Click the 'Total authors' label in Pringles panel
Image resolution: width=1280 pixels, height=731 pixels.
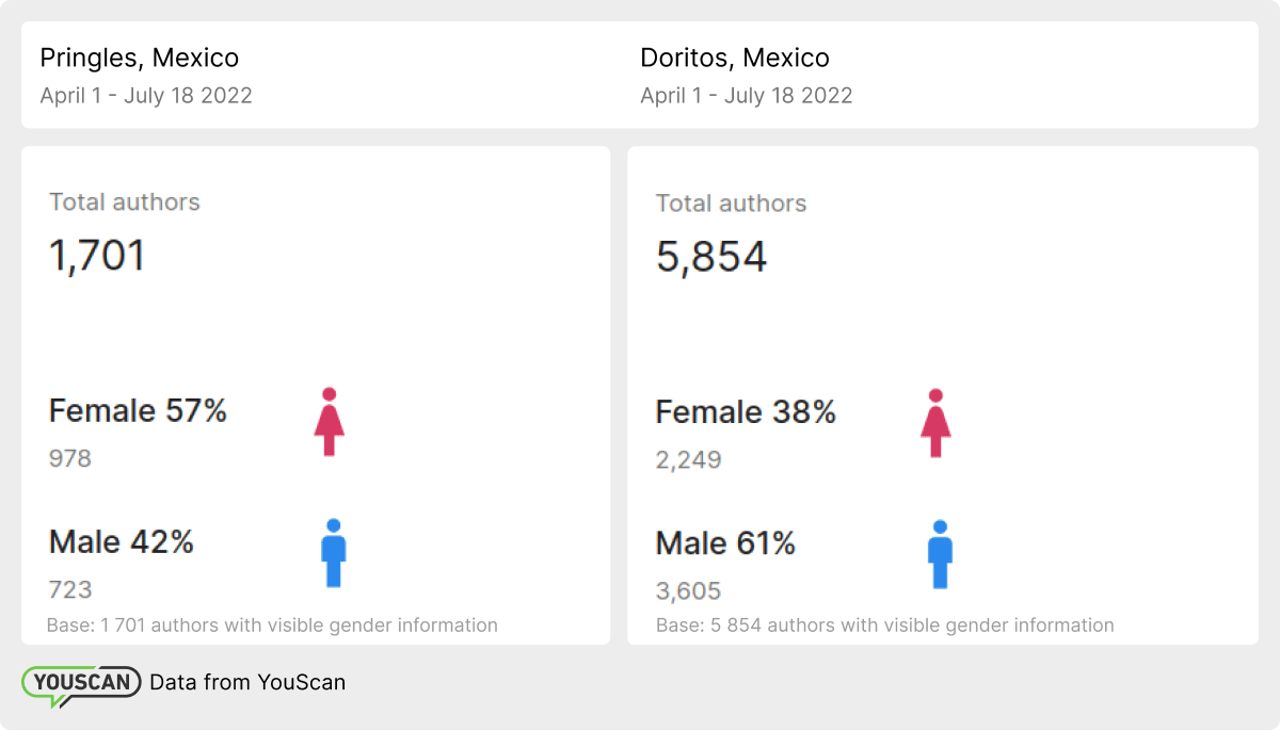tap(125, 202)
